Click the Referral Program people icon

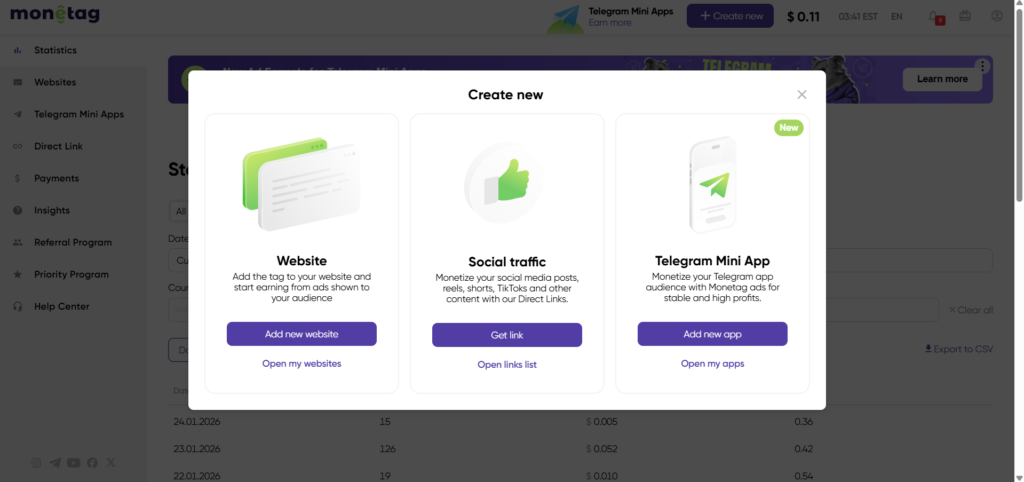18,242
